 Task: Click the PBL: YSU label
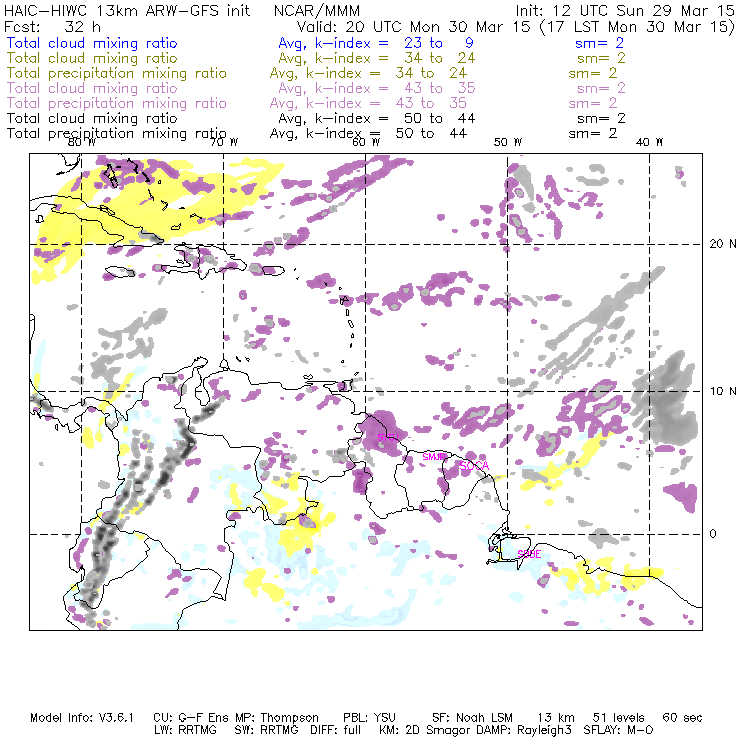(x=370, y=718)
